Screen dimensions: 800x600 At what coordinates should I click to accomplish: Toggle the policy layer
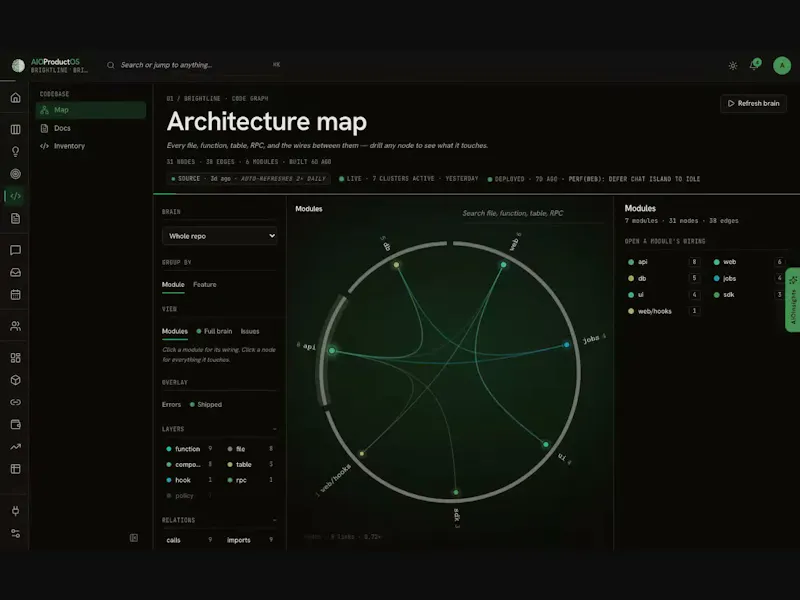[189, 495]
